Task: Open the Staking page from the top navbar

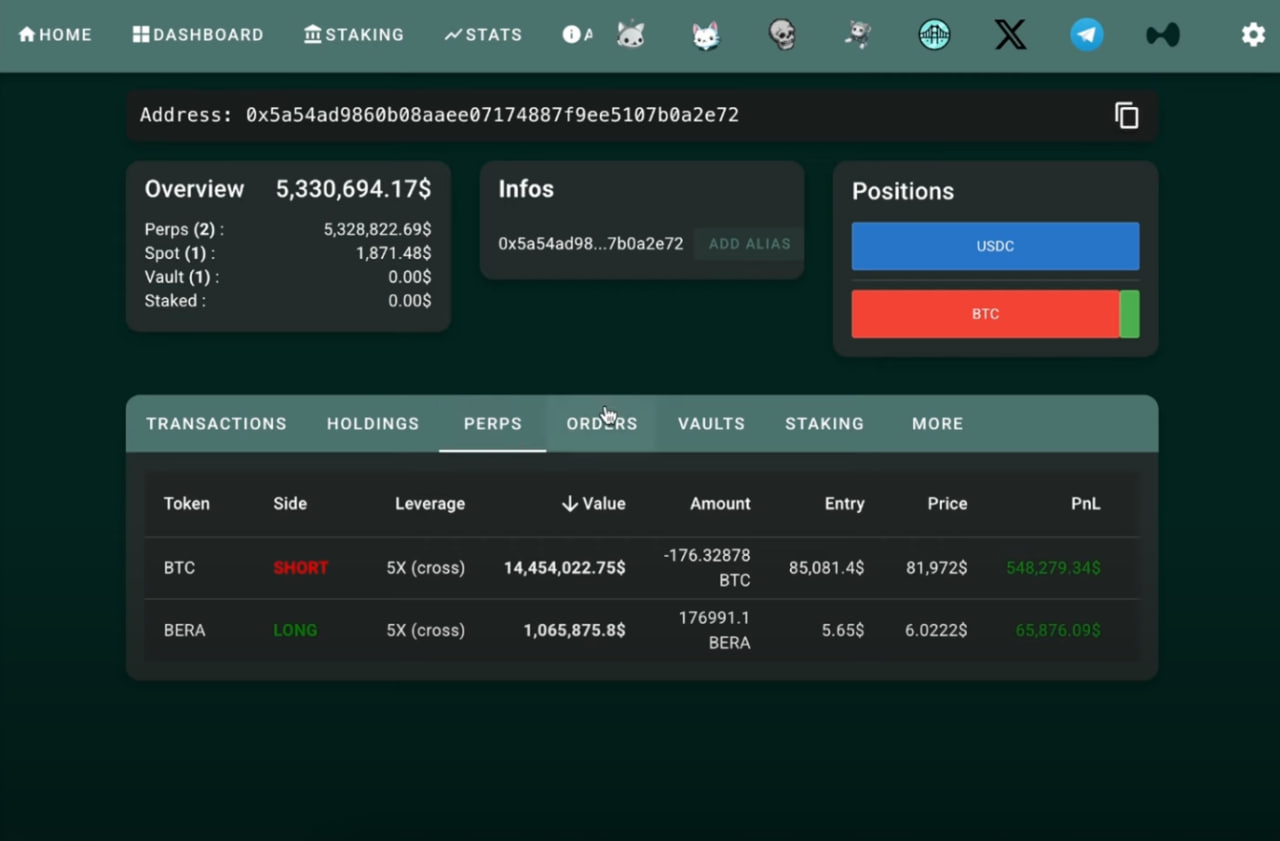Action: pyautogui.click(x=354, y=35)
